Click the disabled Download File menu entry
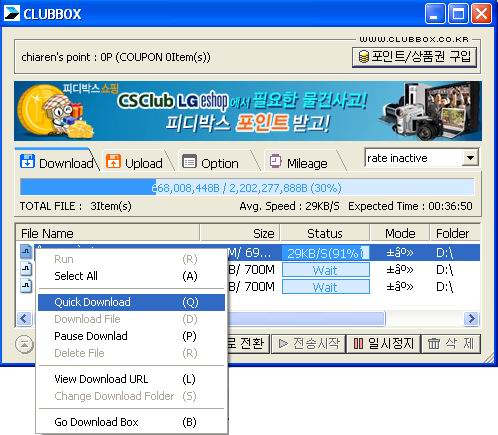This screenshot has height=435, width=498. [x=131, y=319]
